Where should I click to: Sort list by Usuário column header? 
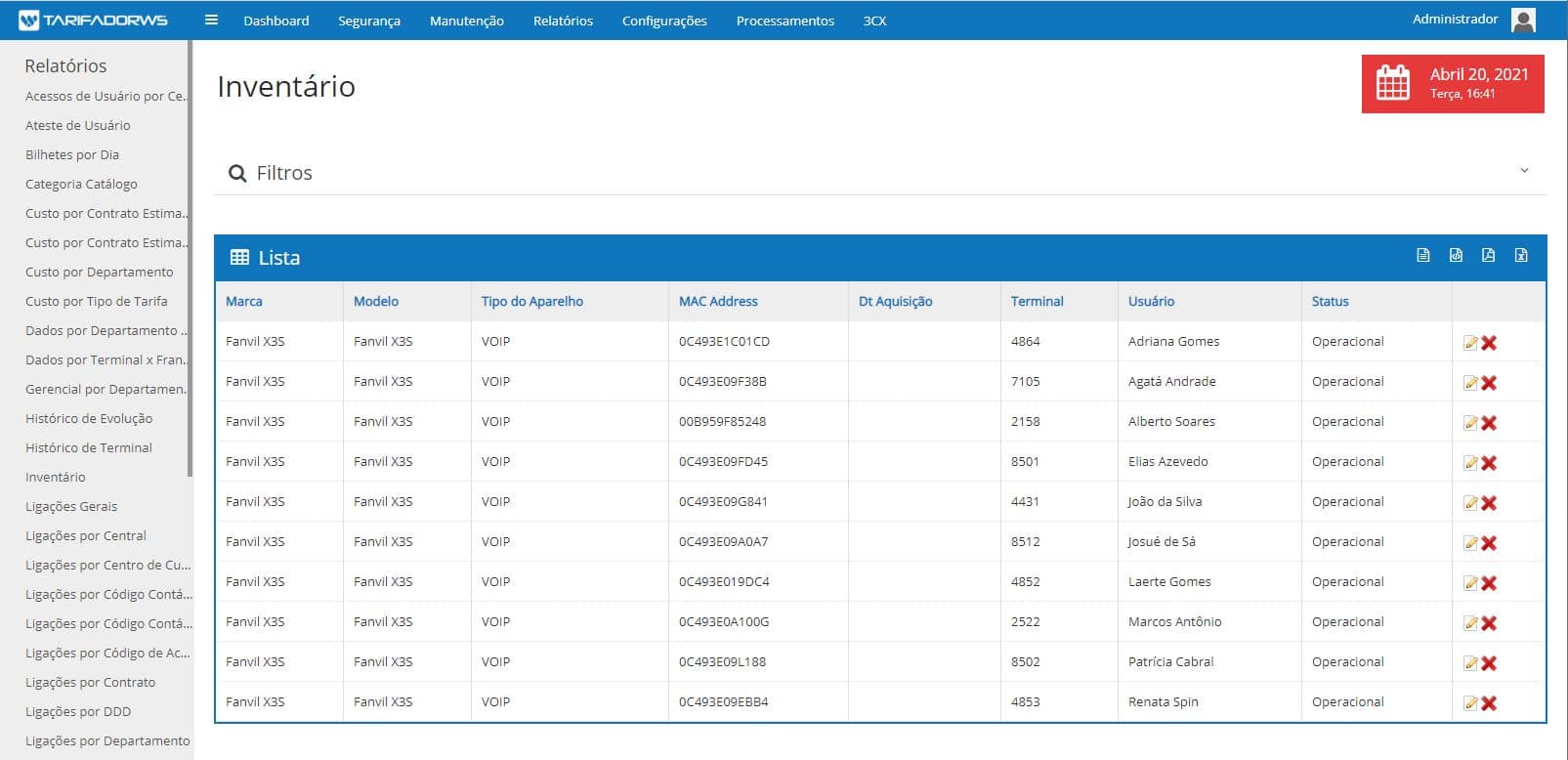pyautogui.click(x=1151, y=302)
